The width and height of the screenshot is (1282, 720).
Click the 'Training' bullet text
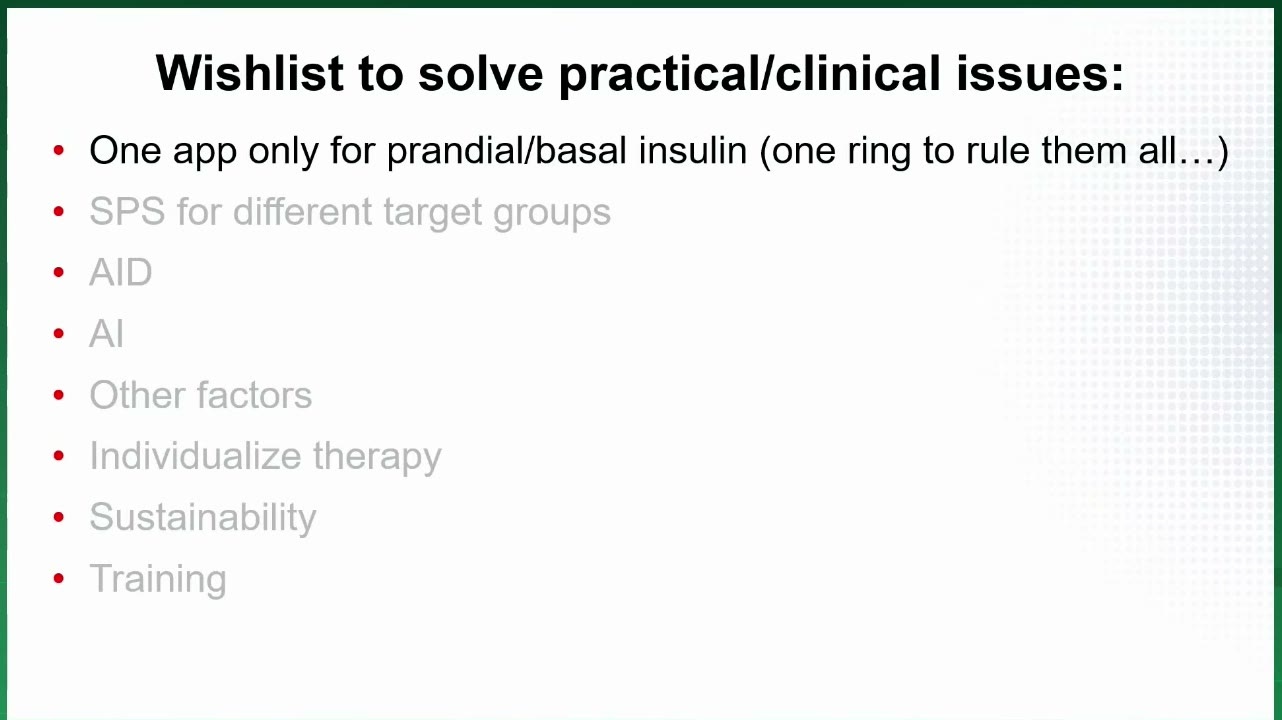point(157,579)
